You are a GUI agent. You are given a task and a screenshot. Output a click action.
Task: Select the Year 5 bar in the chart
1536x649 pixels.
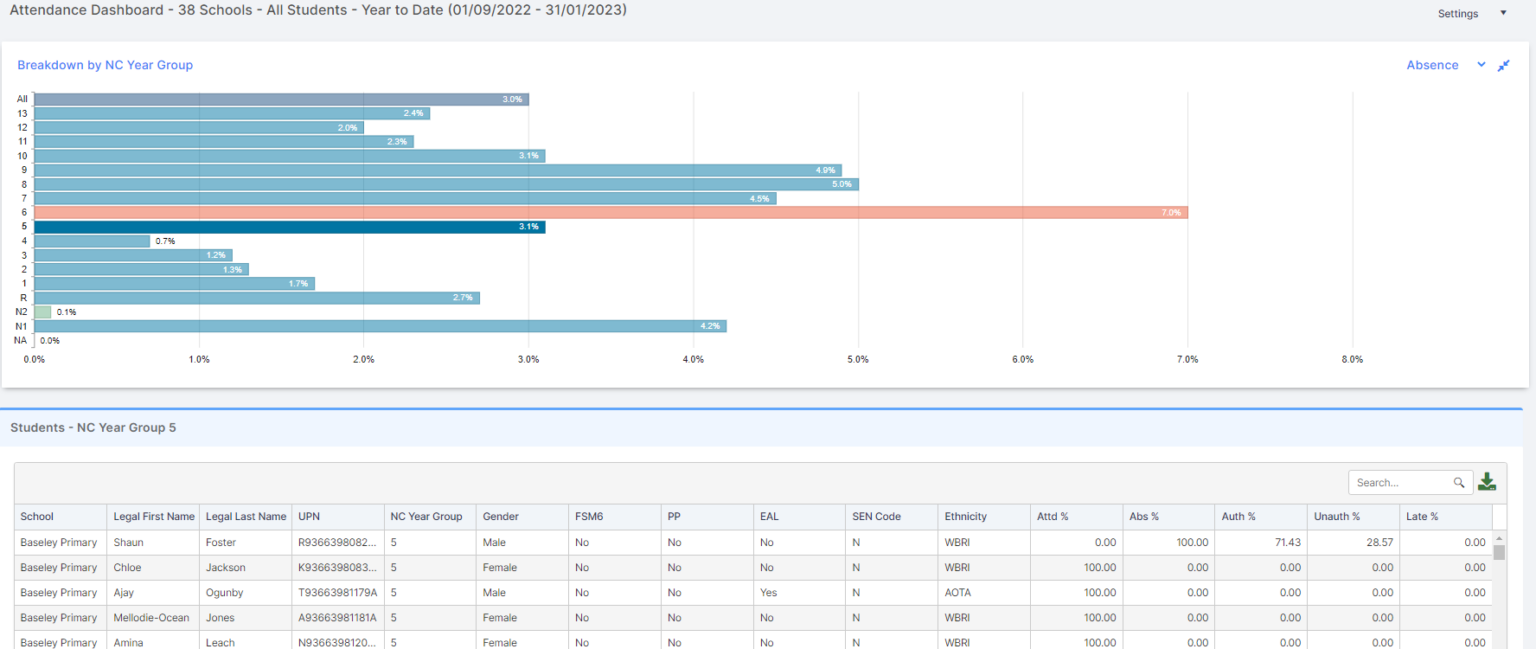coord(280,226)
